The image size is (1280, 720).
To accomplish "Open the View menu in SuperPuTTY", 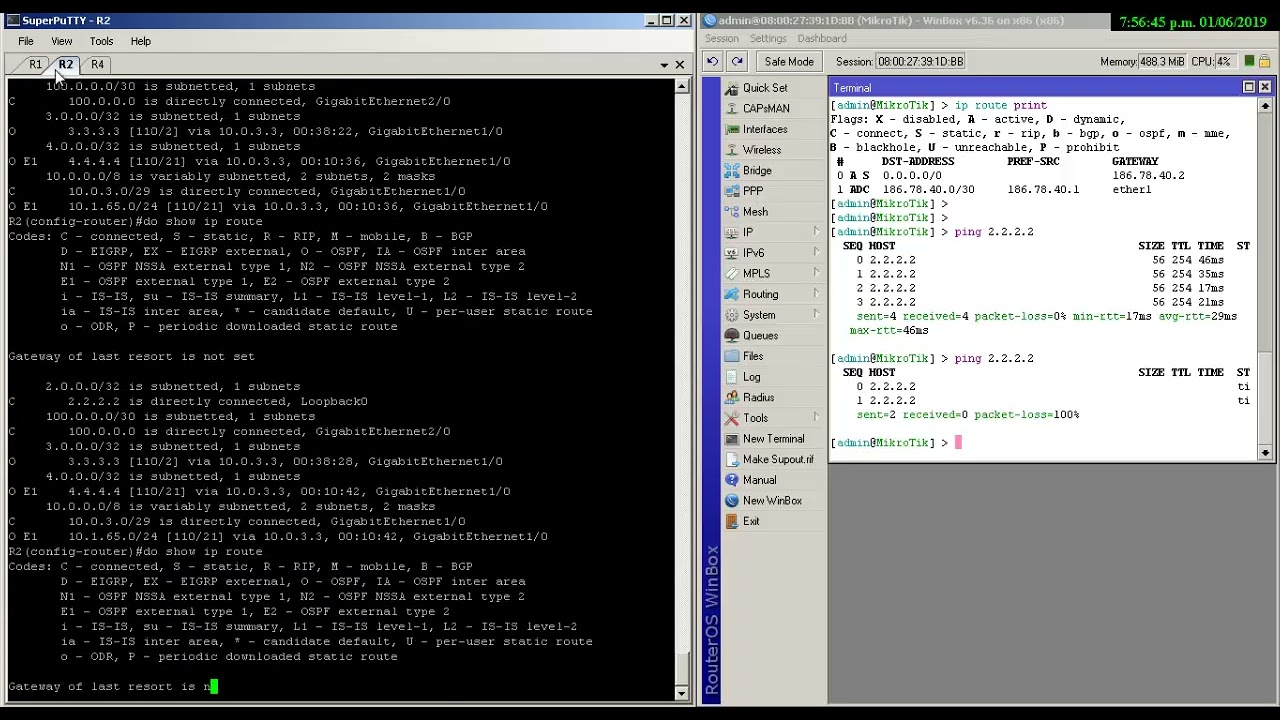I will coord(61,41).
